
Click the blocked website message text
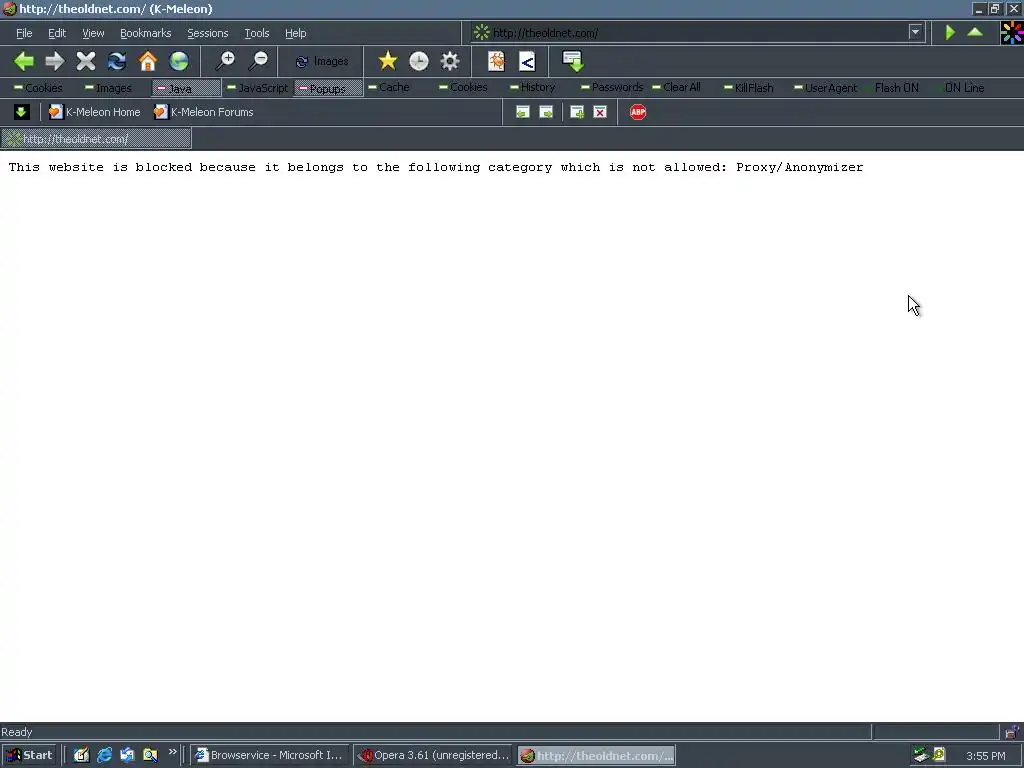pyautogui.click(x=436, y=167)
